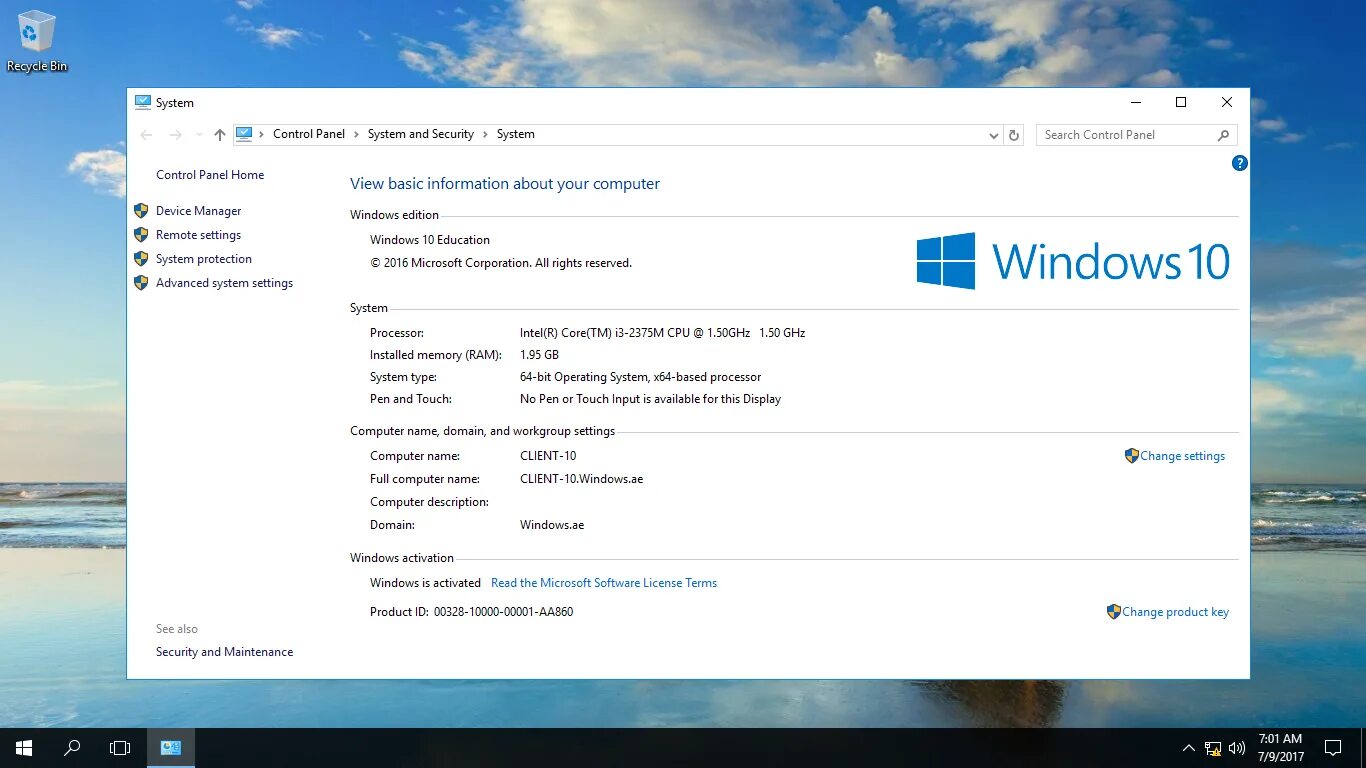The image size is (1366, 768).
Task: Navigate to System and Security breadcrumb
Action: point(421,134)
